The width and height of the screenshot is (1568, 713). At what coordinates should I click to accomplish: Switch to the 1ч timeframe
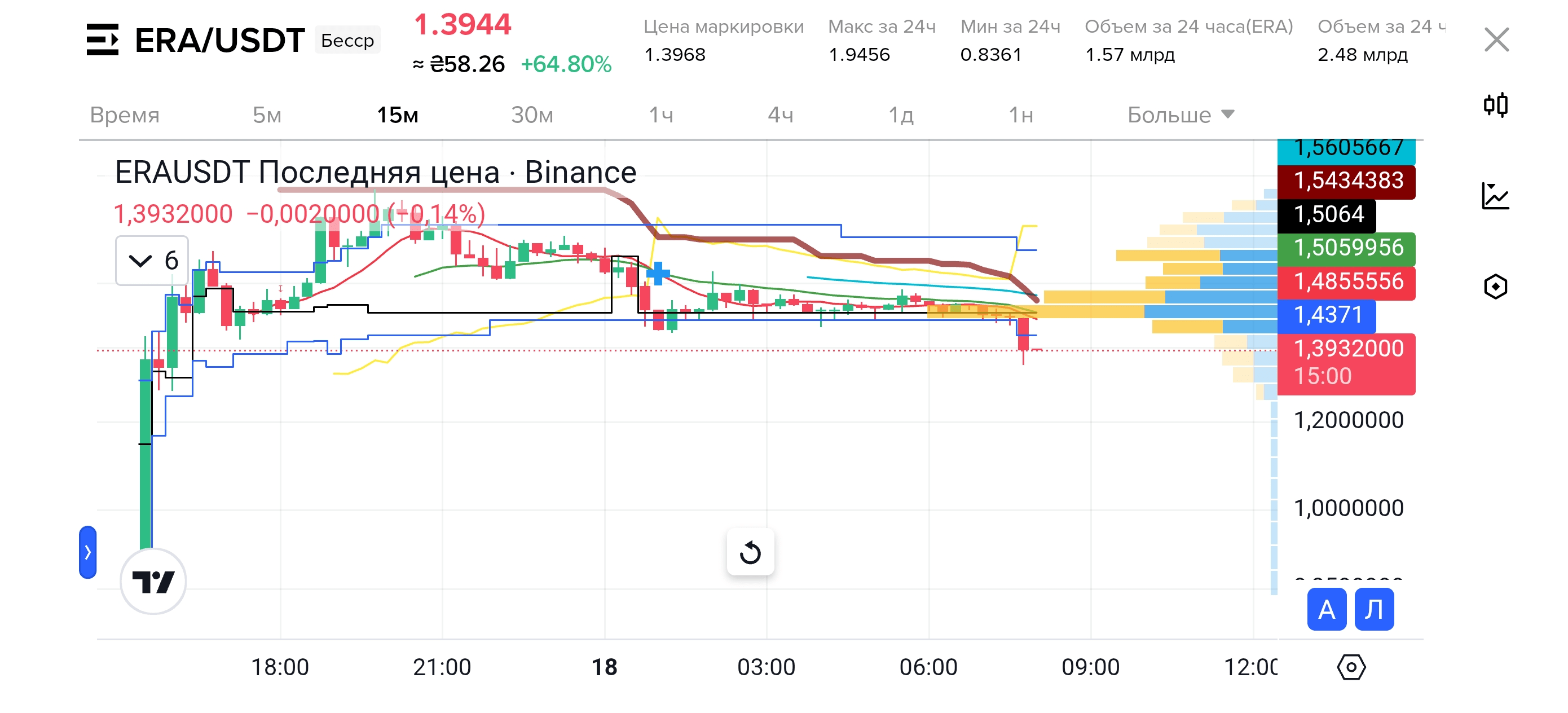pos(661,115)
